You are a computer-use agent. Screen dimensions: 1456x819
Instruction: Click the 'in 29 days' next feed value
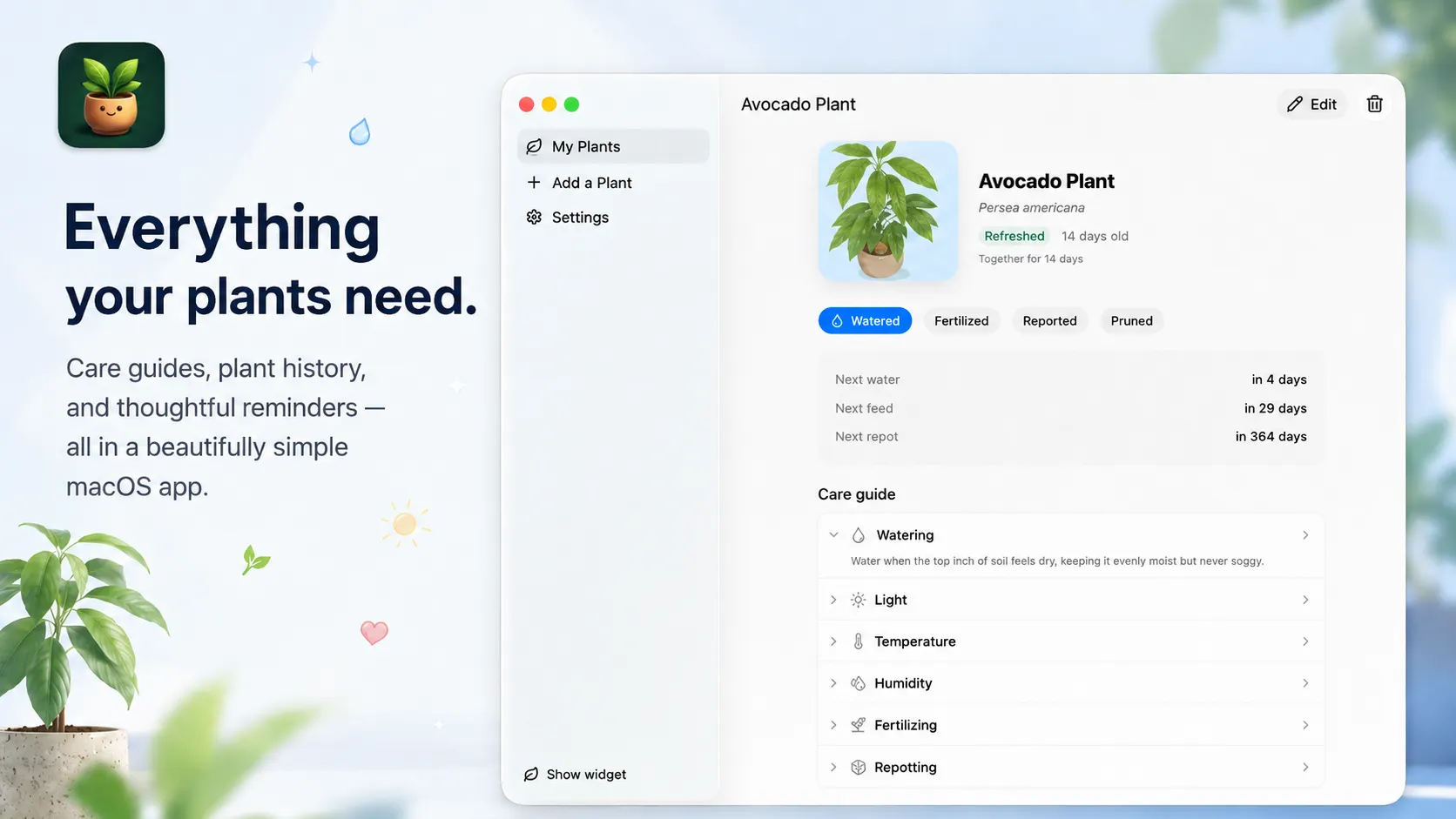[1276, 408]
